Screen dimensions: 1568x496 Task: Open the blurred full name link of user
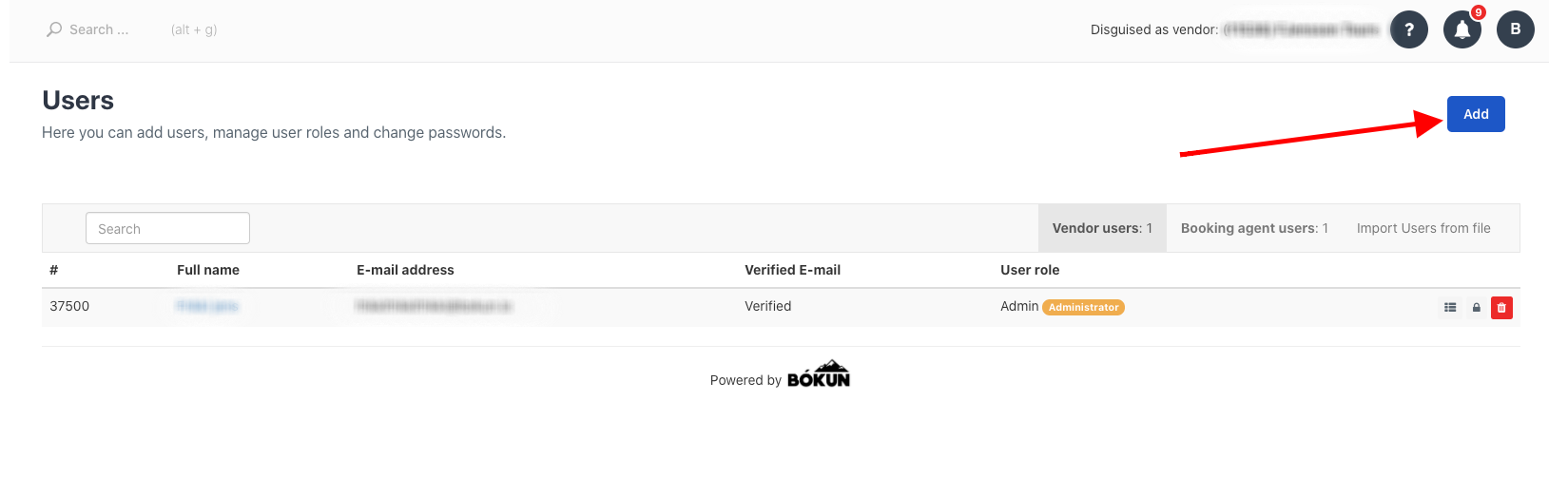pos(206,306)
